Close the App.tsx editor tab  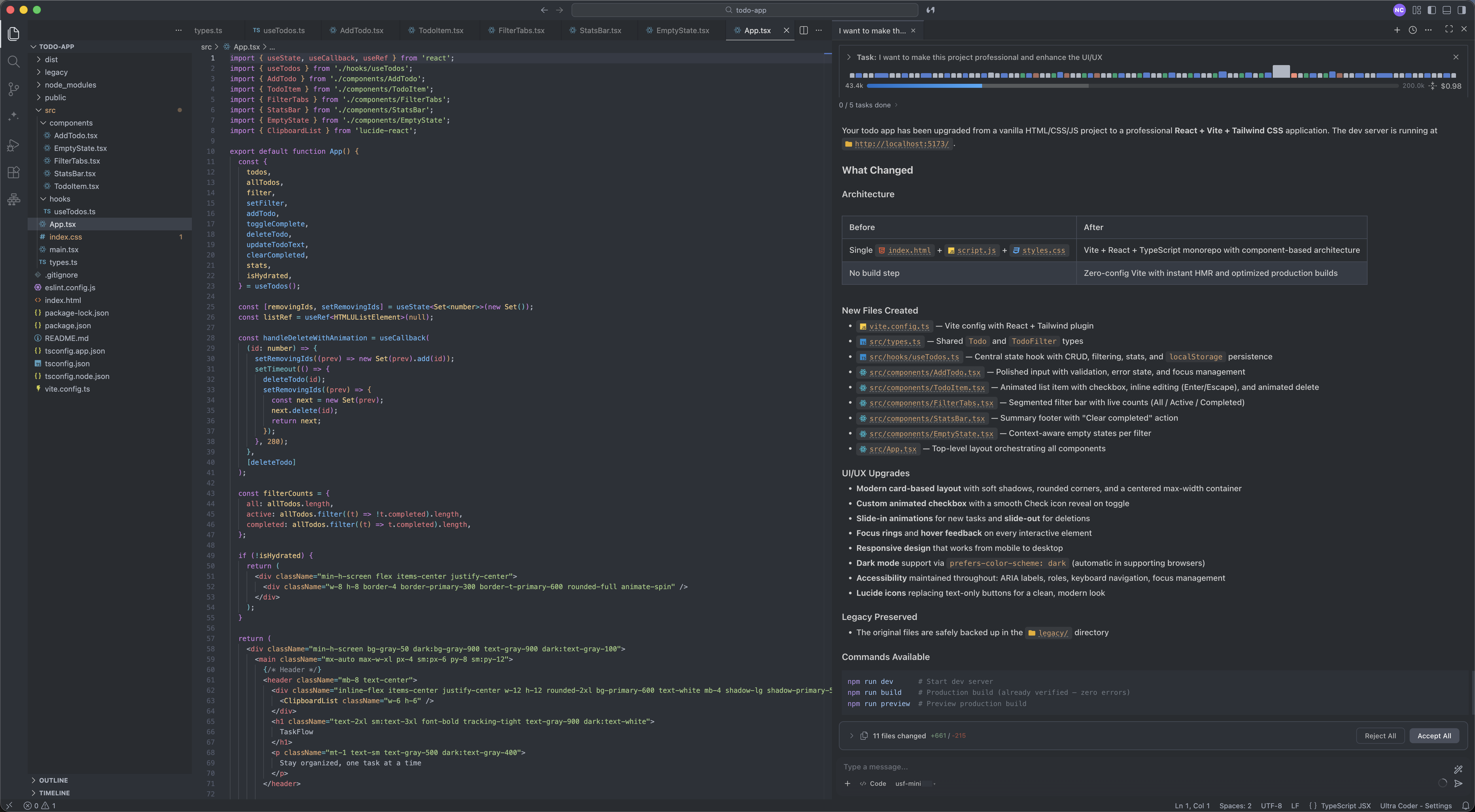[x=786, y=30]
